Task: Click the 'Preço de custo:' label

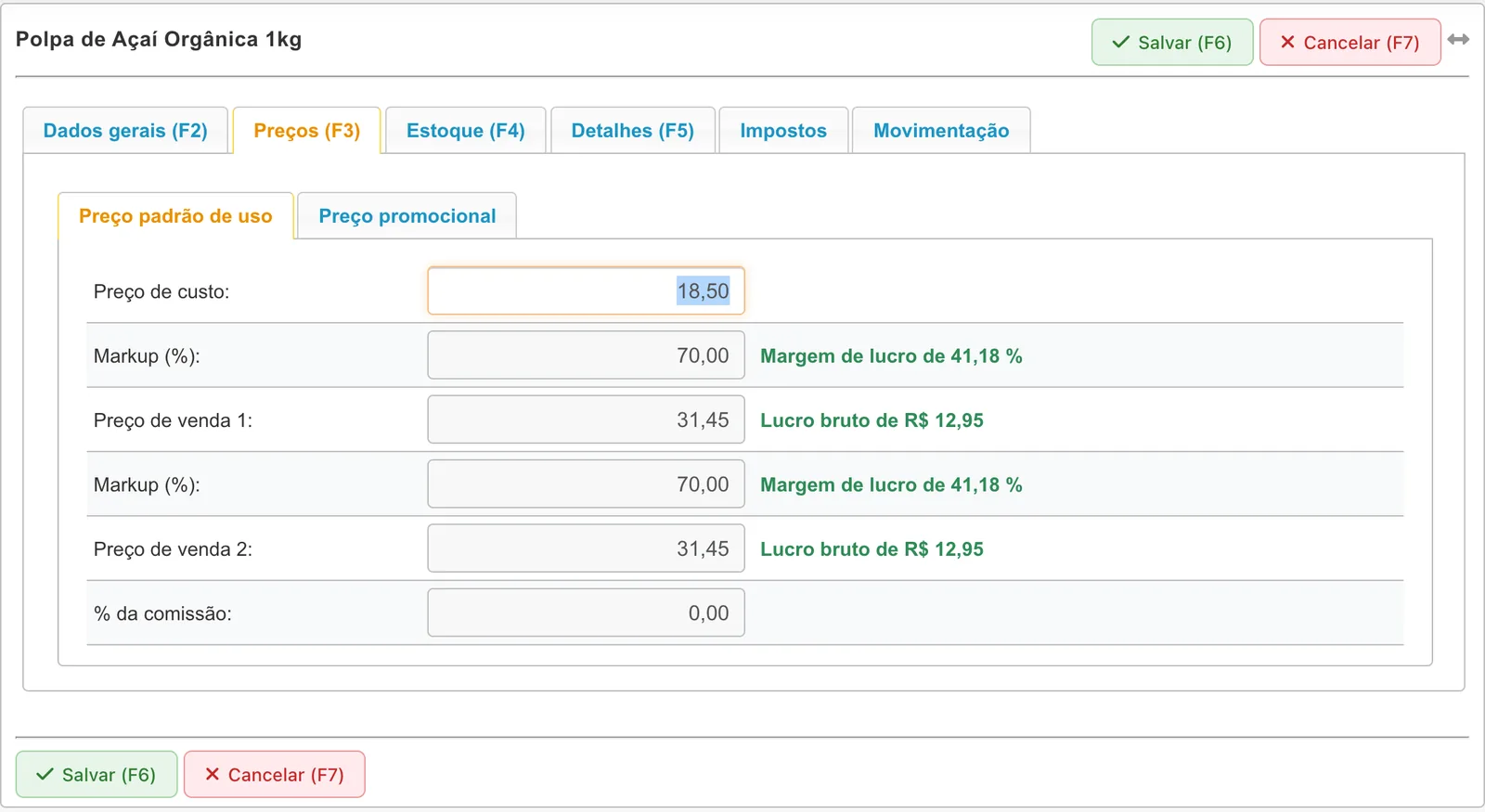Action: (161, 291)
